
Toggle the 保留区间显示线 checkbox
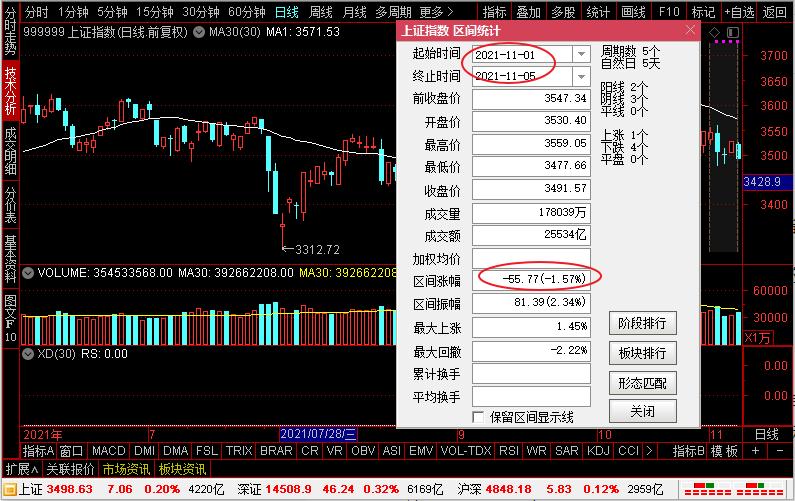(x=478, y=417)
